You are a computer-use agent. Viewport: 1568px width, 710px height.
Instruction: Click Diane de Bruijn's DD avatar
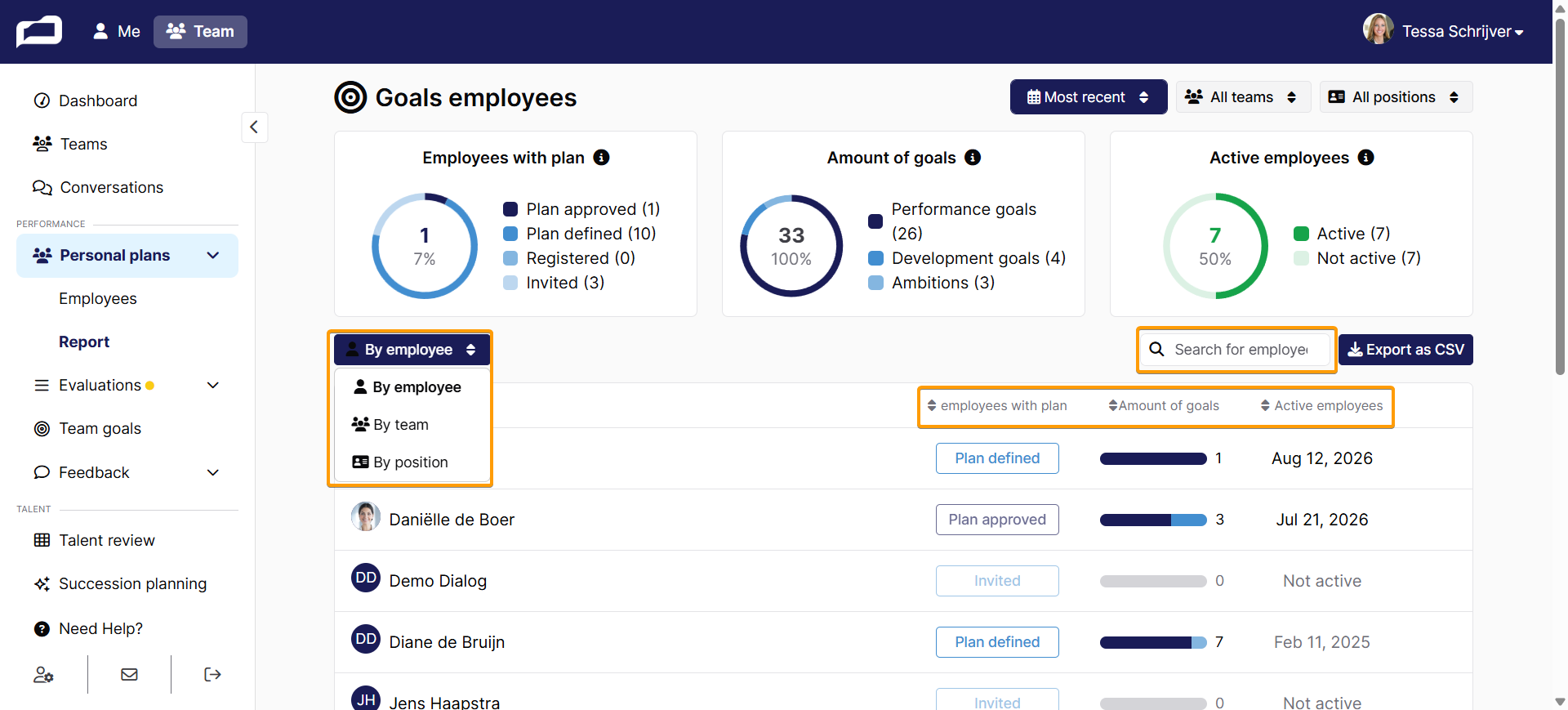tap(366, 640)
